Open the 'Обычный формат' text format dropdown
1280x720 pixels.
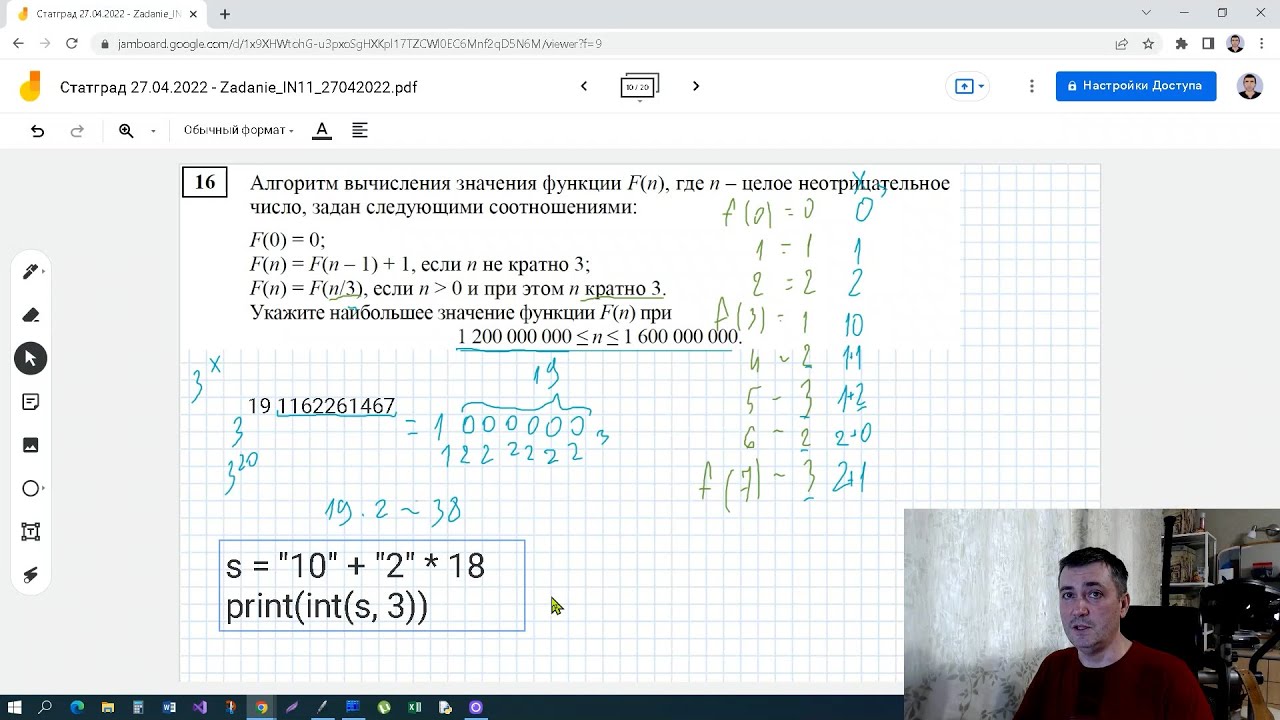[238, 131]
